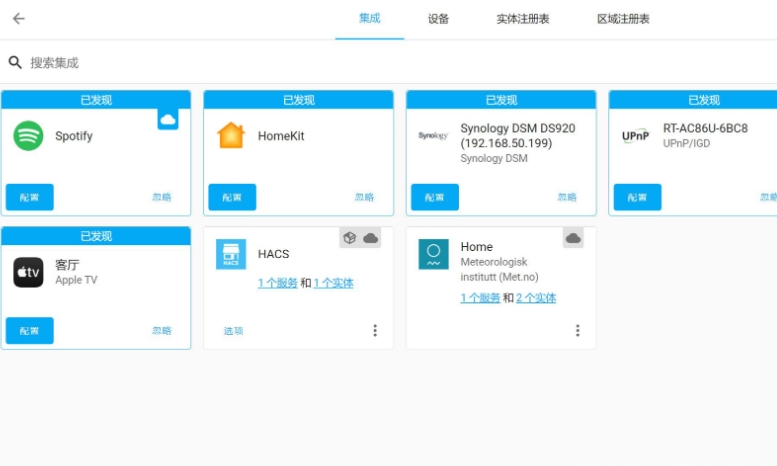Image resolution: width=777 pixels, height=466 pixels.
Task: Ignore the Spotify discovery
Action: [162, 197]
